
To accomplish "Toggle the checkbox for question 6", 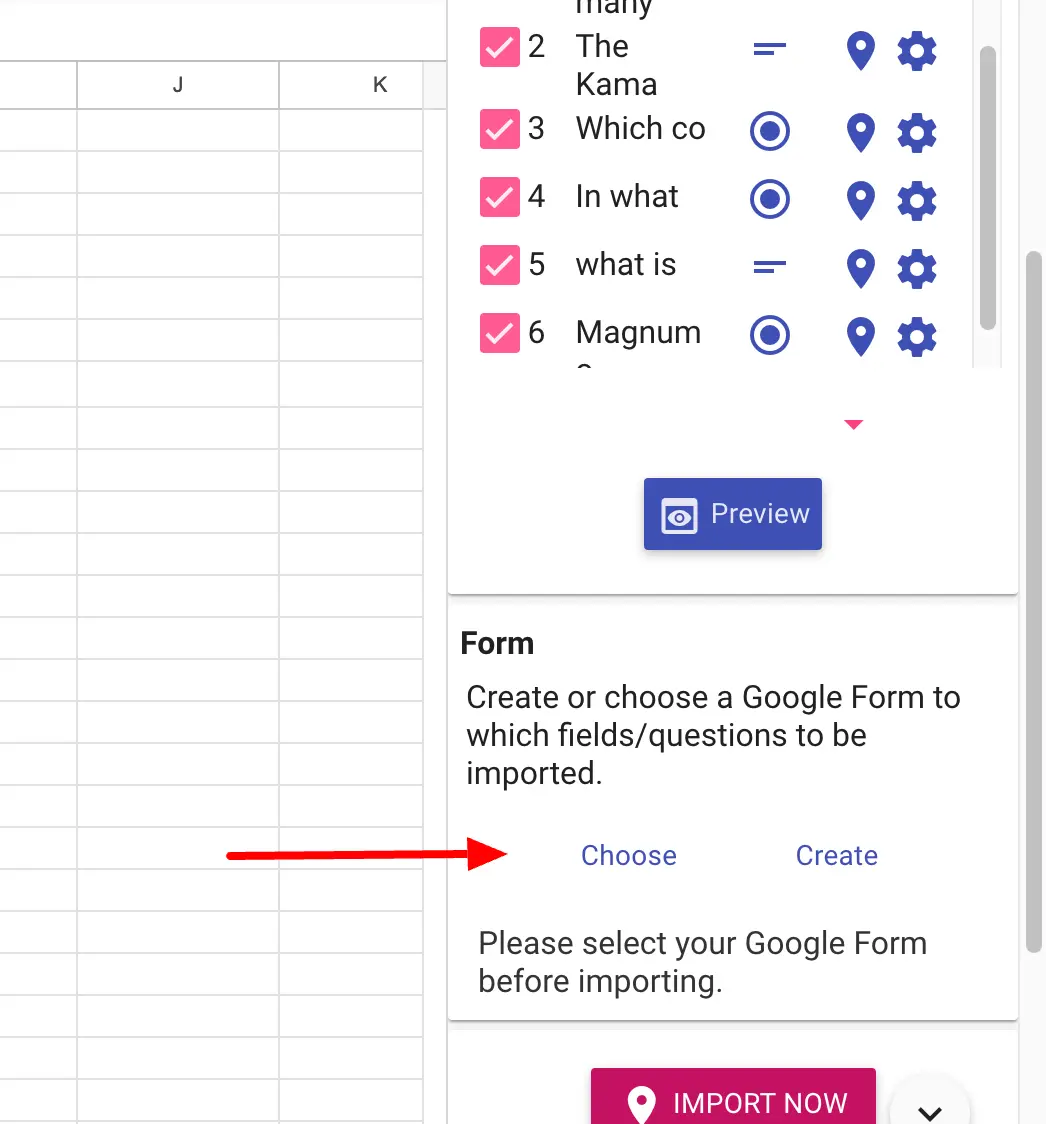I will (499, 333).
